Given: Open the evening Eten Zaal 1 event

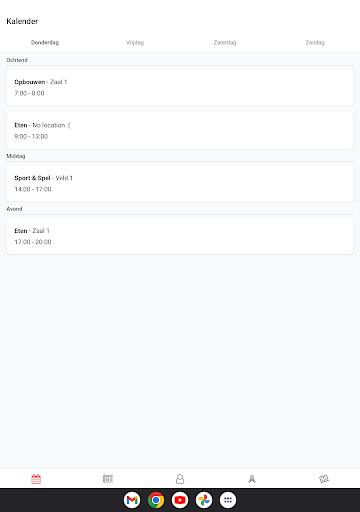Looking at the screenshot, I should [180, 236].
